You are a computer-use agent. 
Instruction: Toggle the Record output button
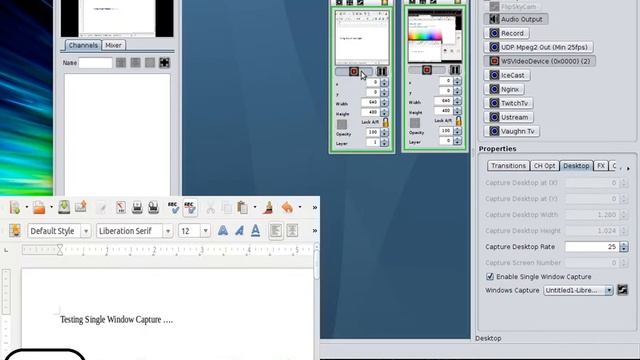506,33
